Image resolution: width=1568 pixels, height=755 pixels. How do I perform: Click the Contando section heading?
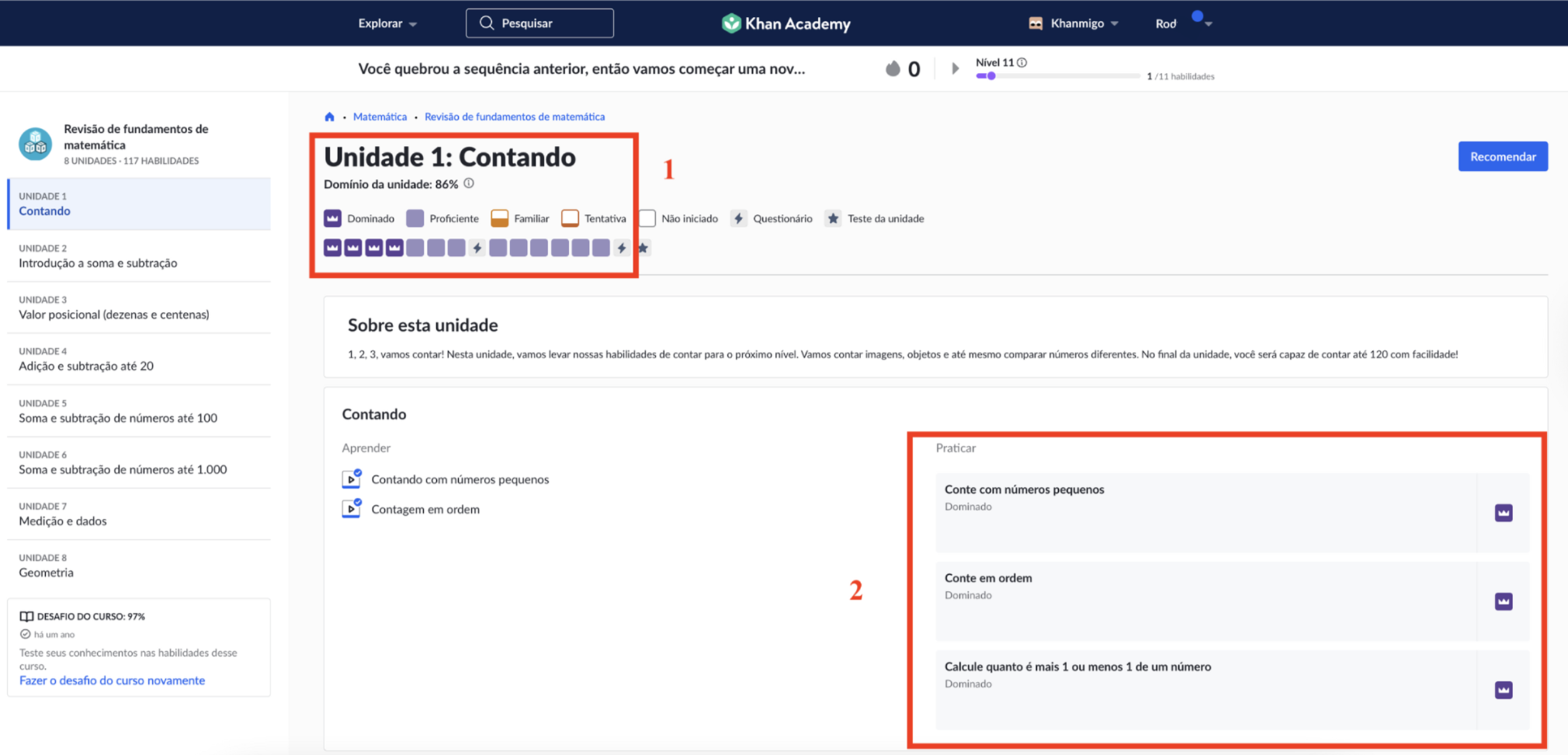click(x=374, y=414)
